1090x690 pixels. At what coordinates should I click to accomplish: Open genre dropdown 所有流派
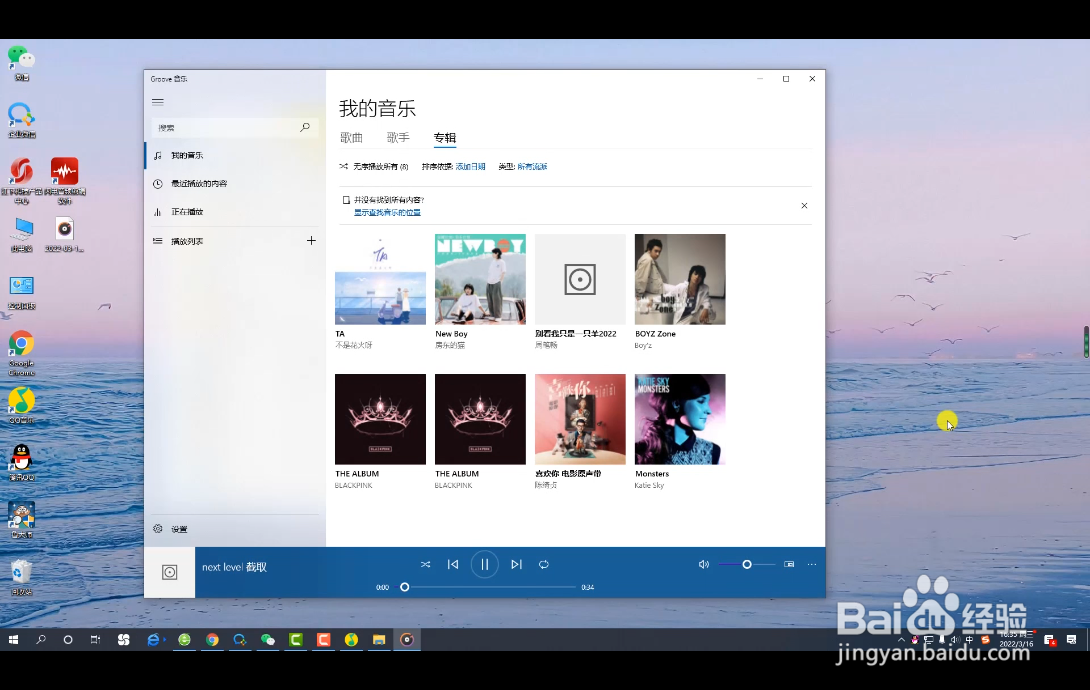tap(532, 167)
